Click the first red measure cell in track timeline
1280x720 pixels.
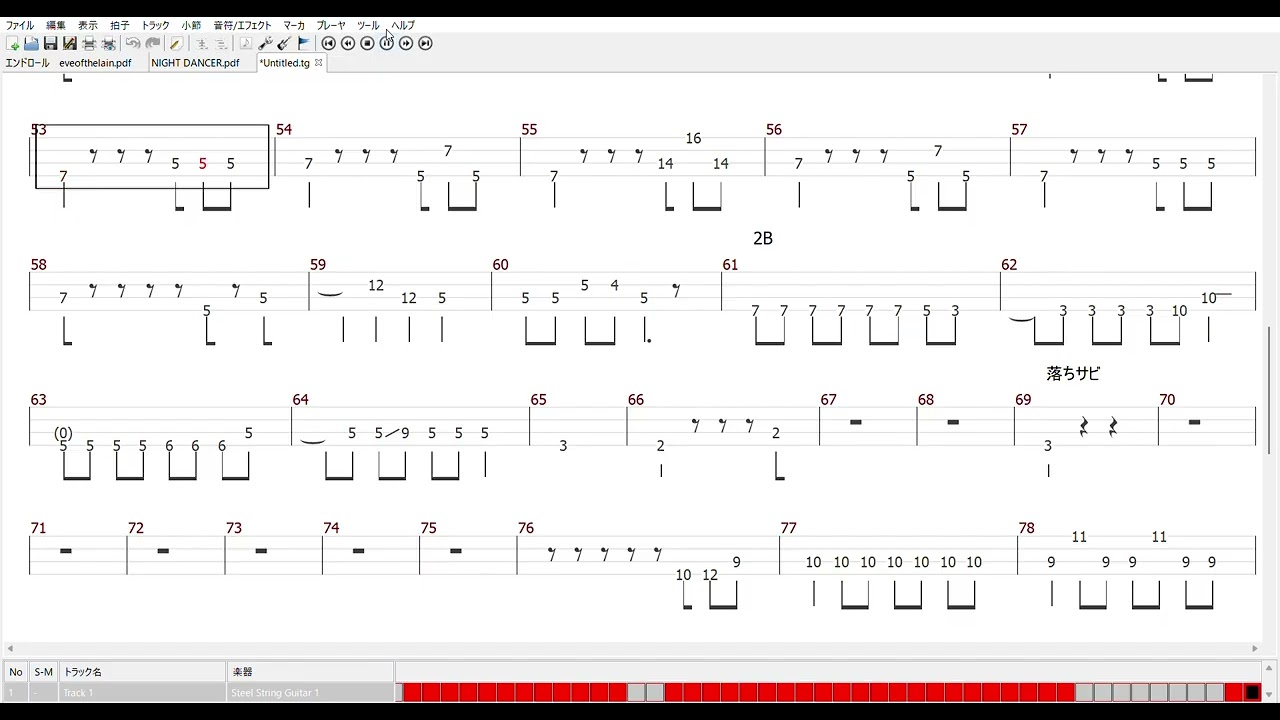pos(413,692)
